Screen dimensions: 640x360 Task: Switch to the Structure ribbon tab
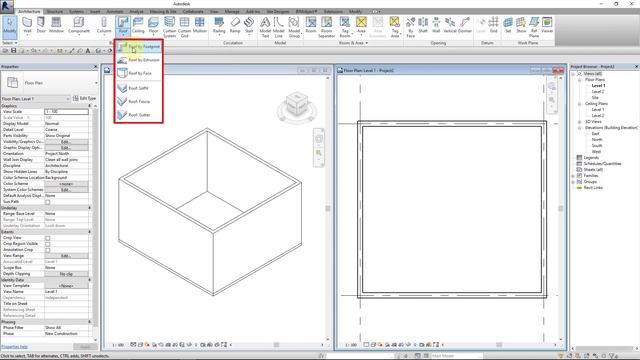click(54, 11)
